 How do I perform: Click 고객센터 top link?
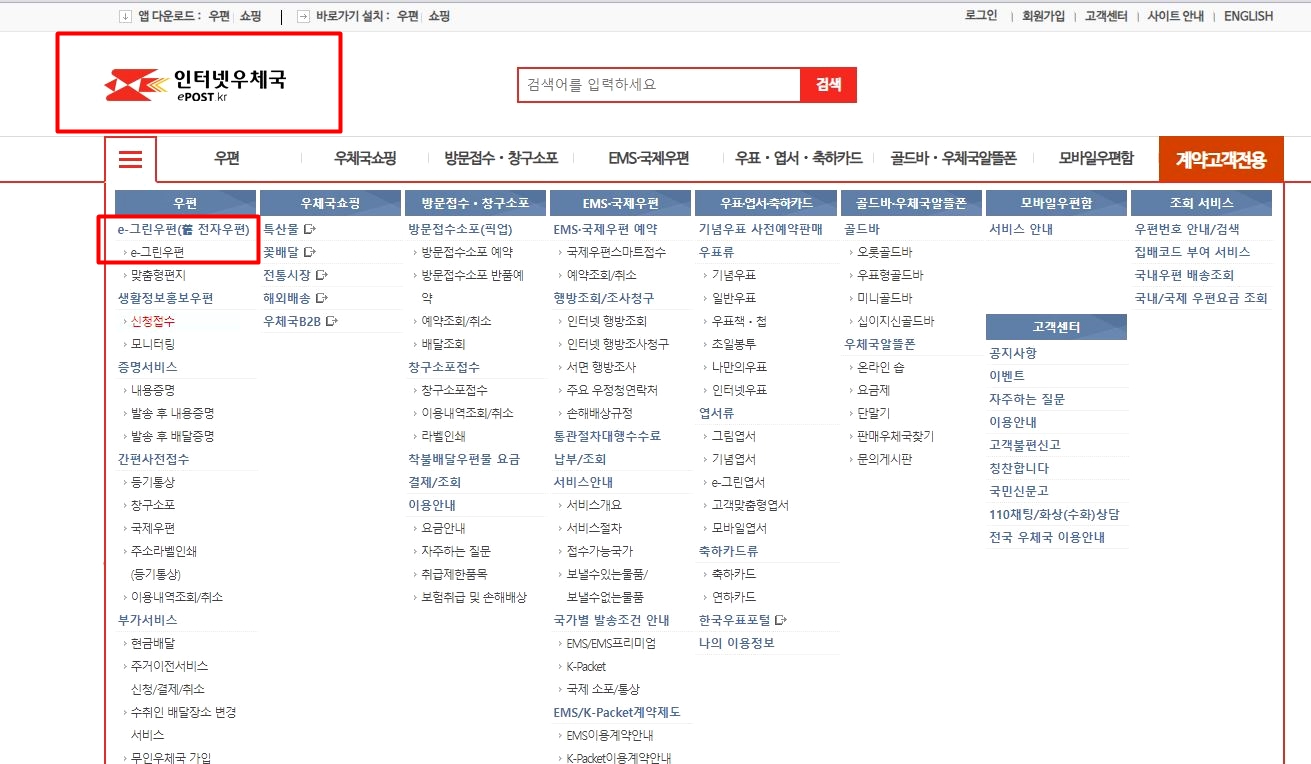1106,16
